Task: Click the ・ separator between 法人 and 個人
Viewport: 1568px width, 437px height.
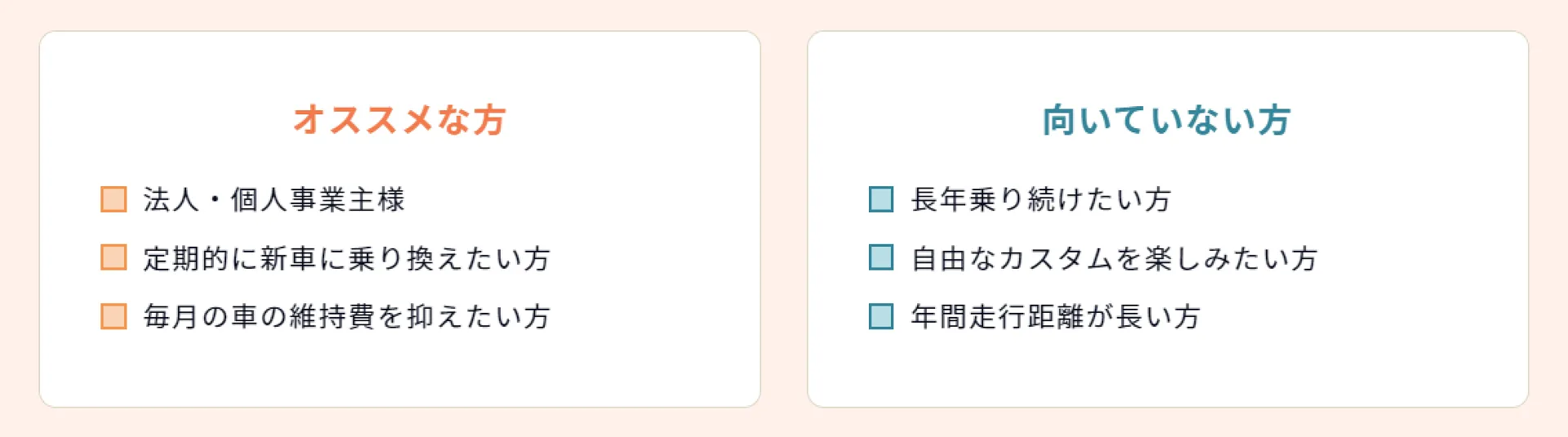Action: pyautogui.click(x=215, y=200)
